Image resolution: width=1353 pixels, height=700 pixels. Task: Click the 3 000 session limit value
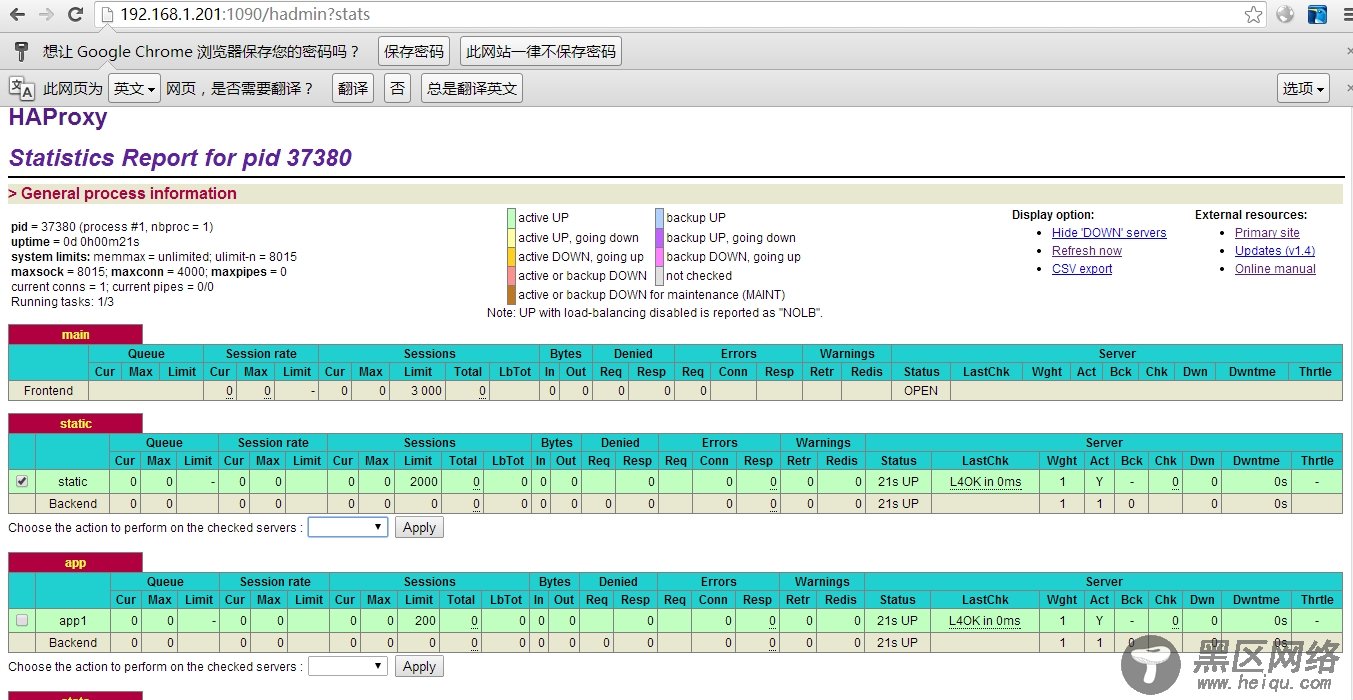tap(424, 391)
